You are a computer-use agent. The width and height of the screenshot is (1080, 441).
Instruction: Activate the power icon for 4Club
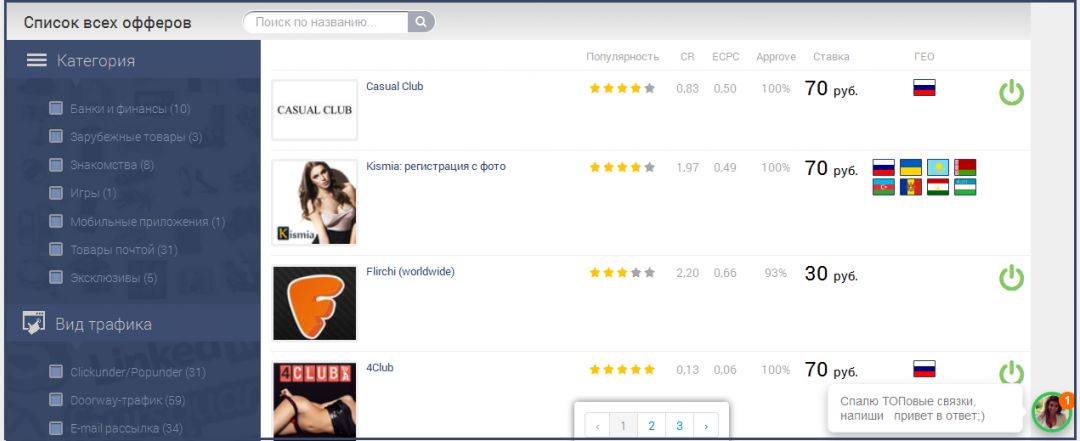pos(1011,372)
